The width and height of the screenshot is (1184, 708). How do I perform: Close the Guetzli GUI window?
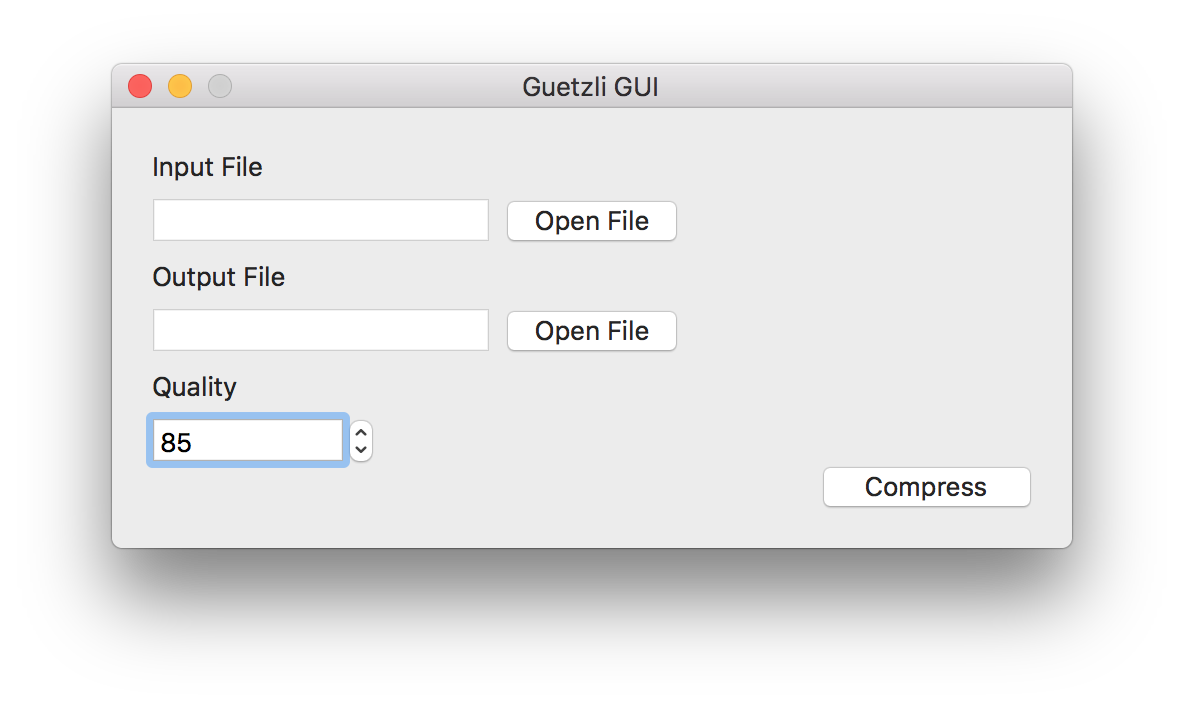pos(140,86)
